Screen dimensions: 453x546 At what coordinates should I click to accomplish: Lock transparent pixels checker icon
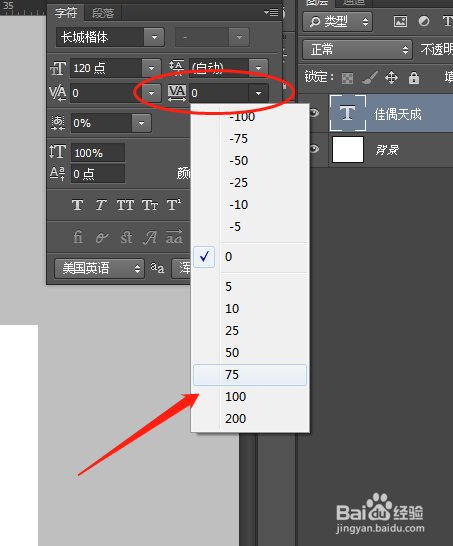[x=347, y=78]
